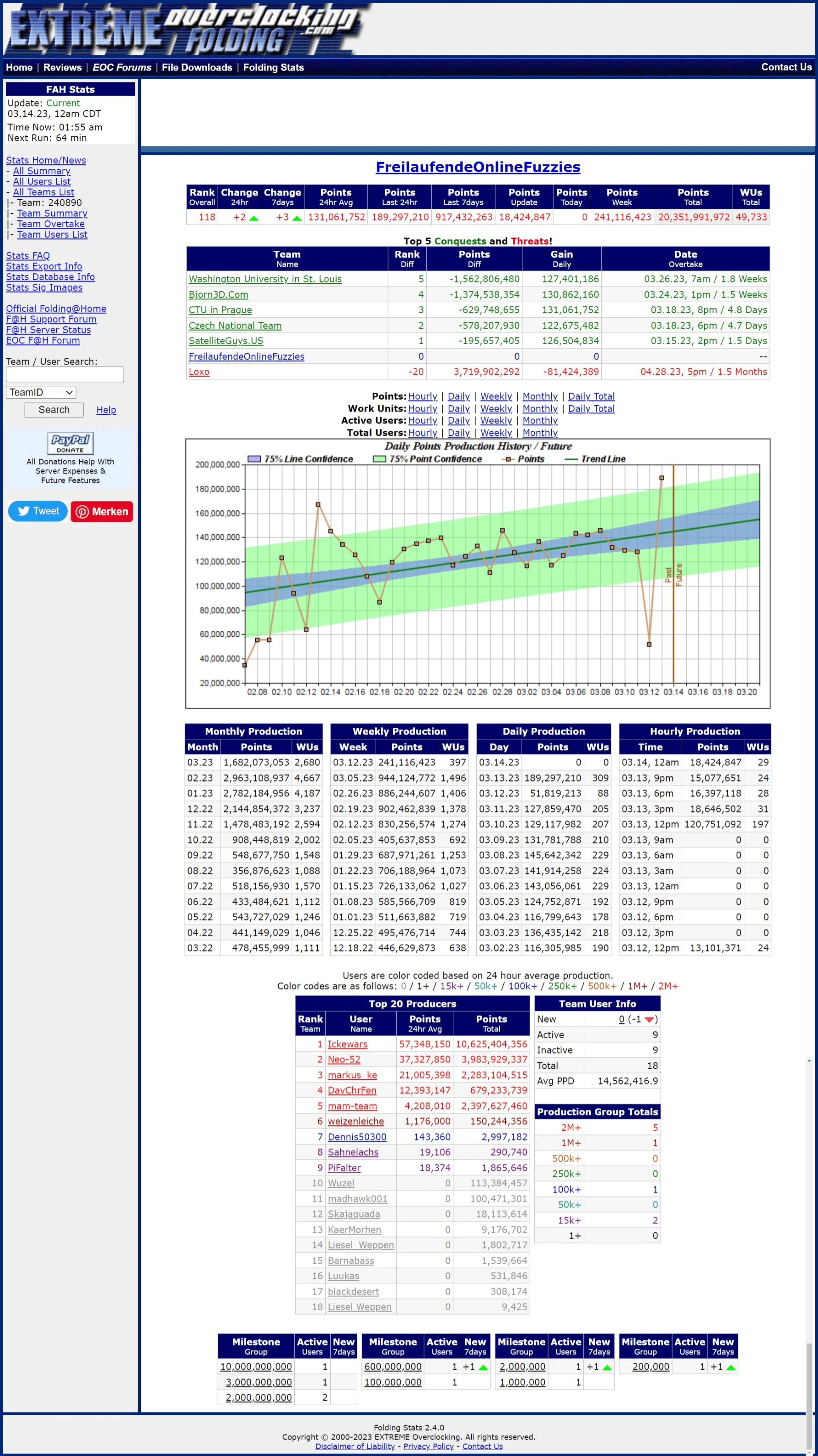Open user weizenleiche profile
Viewport: 818px width, 1456px height.
(x=356, y=1121)
